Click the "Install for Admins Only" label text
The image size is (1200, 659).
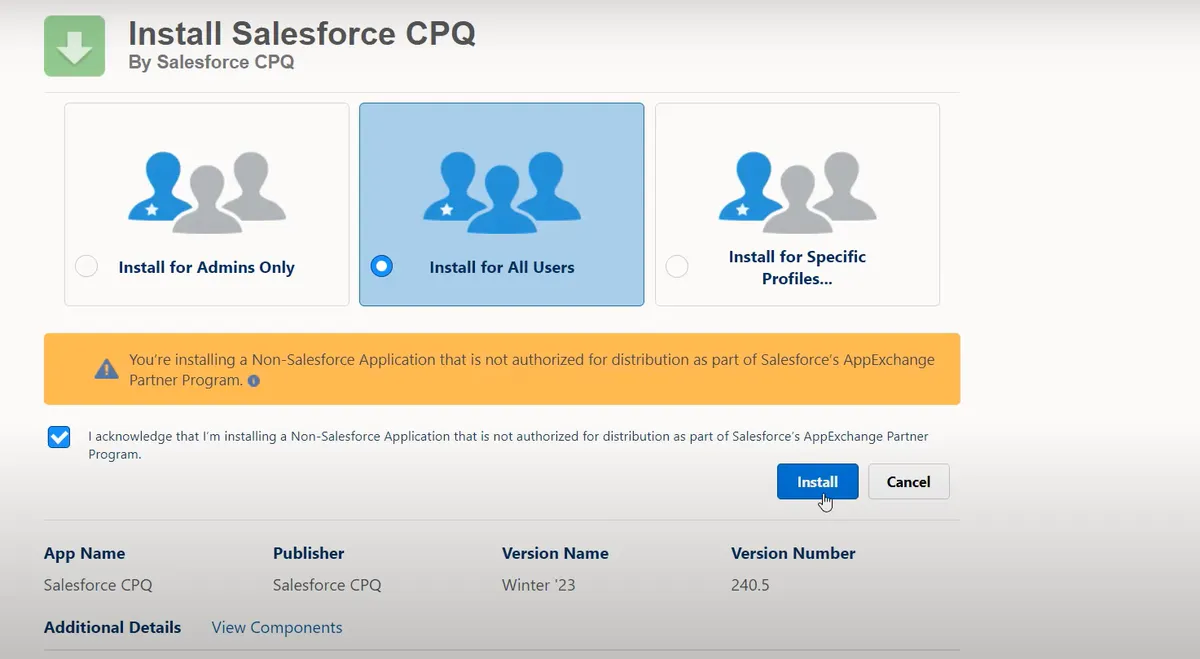point(206,267)
